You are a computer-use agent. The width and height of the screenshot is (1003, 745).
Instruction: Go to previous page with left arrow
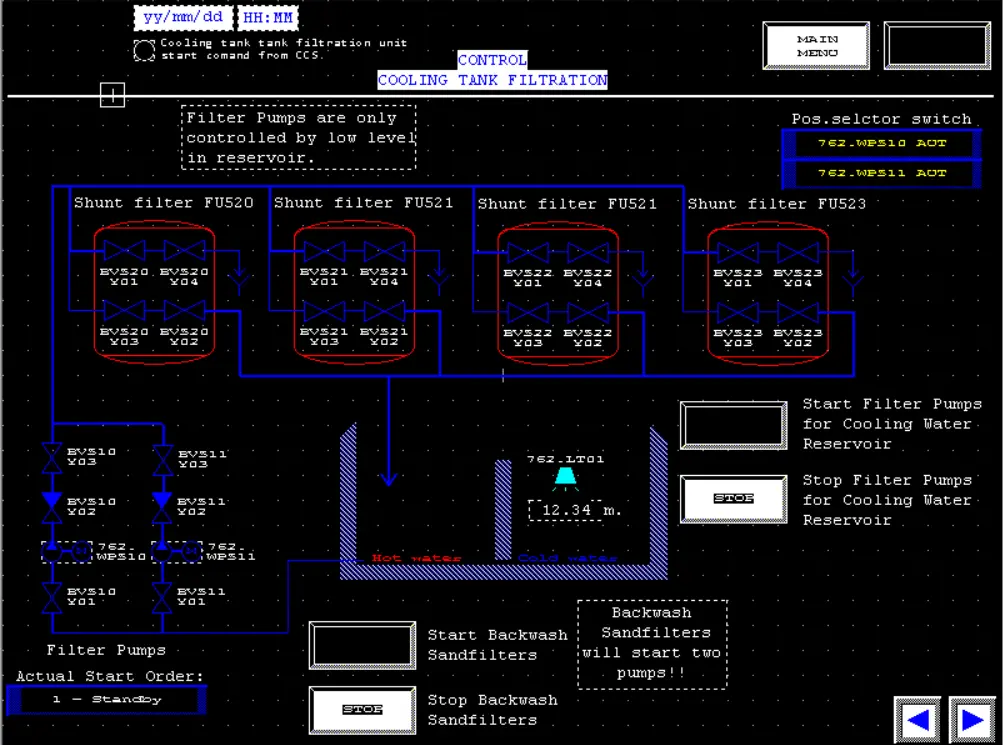tap(917, 720)
